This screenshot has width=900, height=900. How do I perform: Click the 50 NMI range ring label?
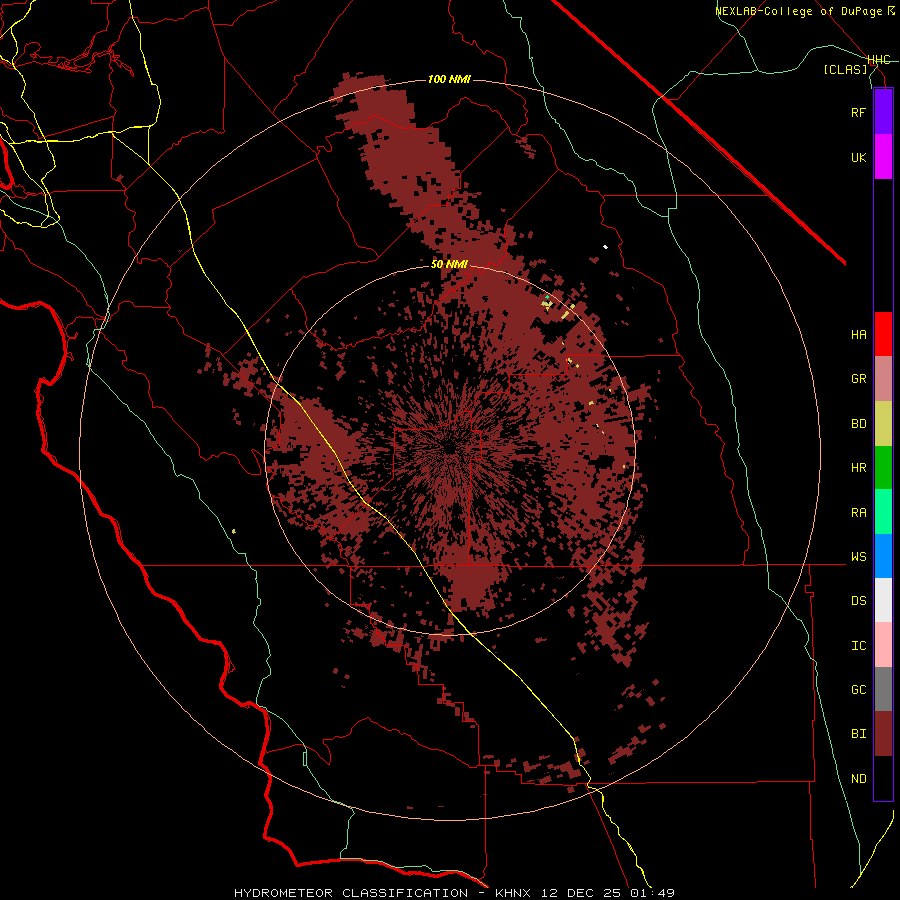coord(449,264)
